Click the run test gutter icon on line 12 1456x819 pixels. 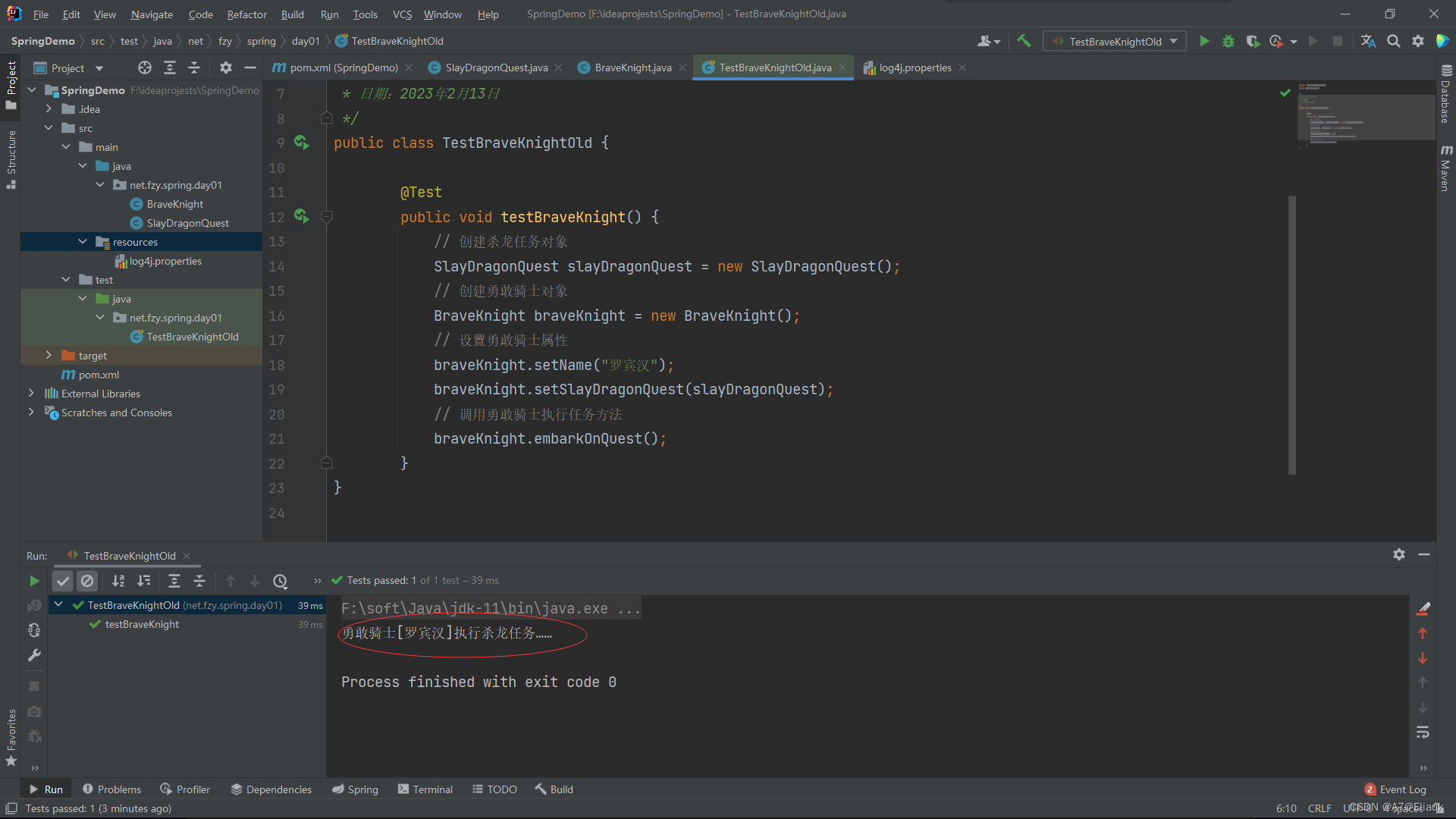click(x=301, y=217)
